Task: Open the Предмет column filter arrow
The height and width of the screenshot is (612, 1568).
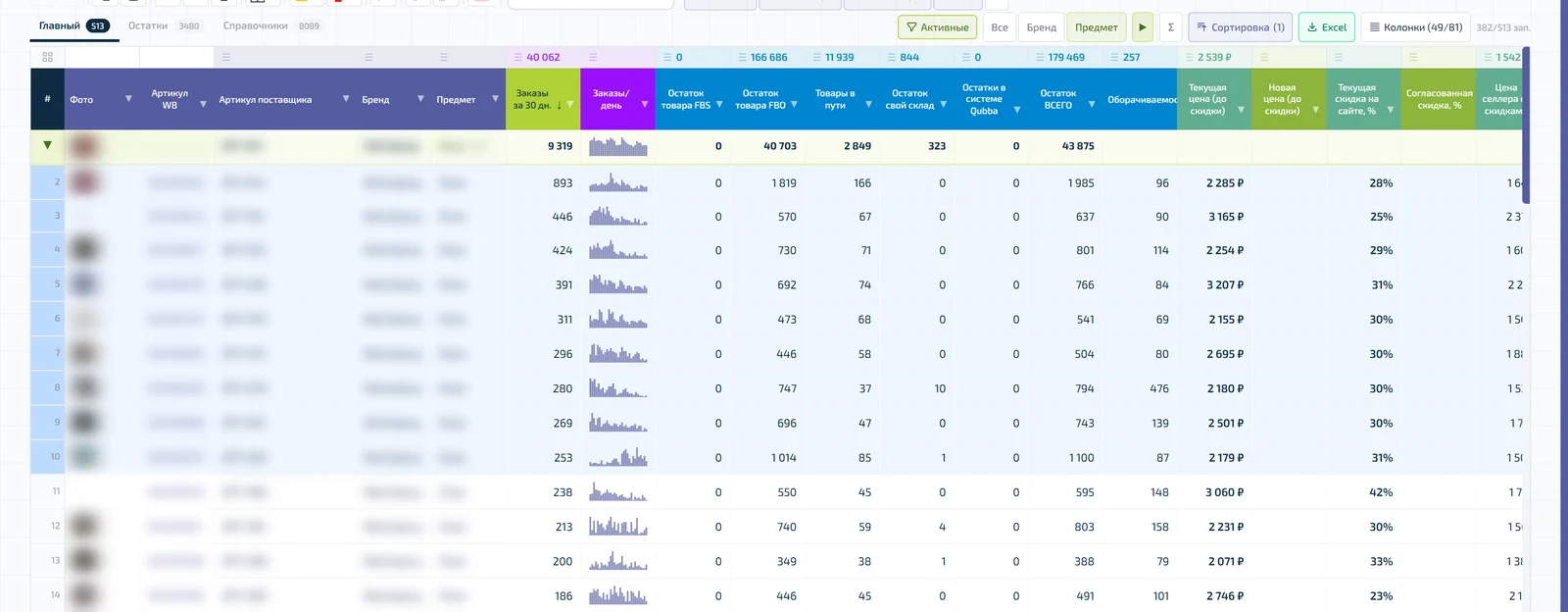Action: [495, 99]
